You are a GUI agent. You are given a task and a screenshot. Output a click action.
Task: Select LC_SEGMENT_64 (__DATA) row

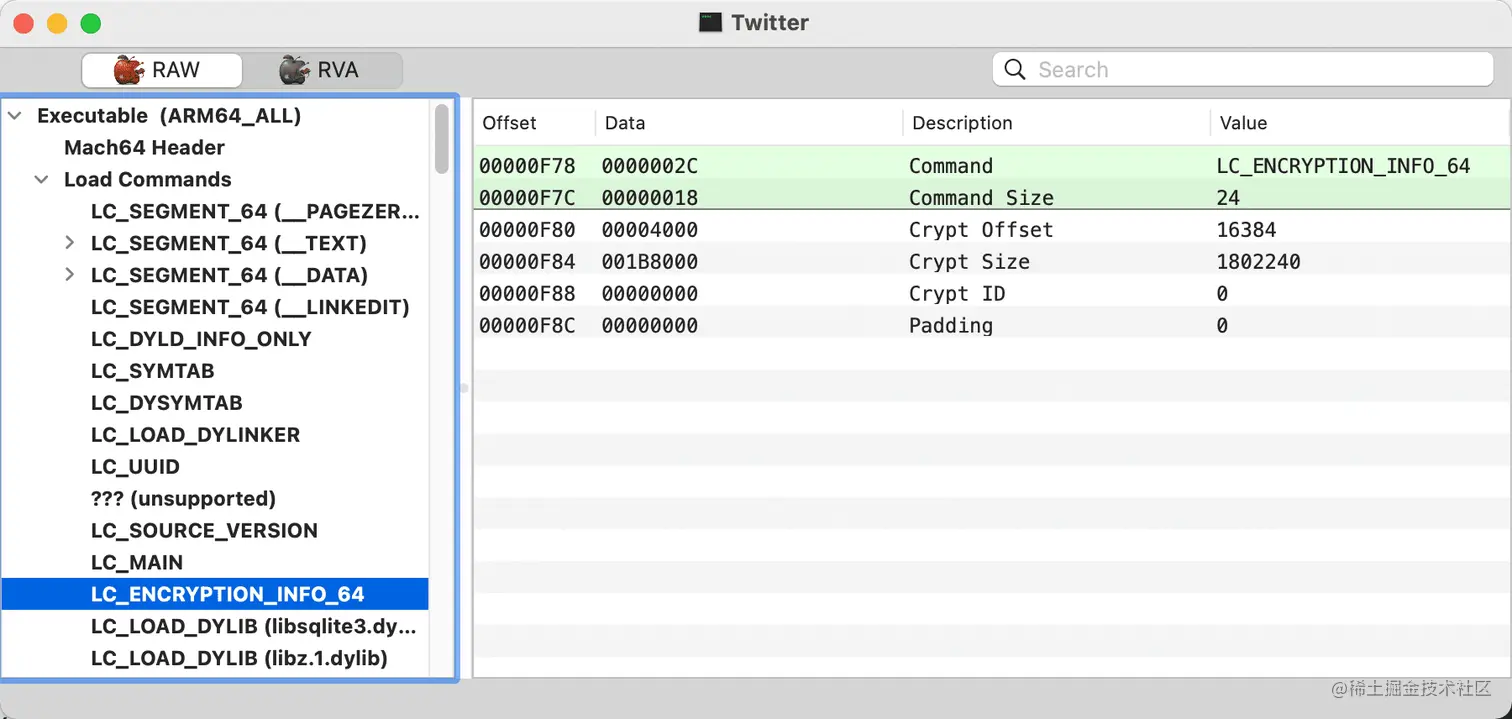[x=216, y=275]
